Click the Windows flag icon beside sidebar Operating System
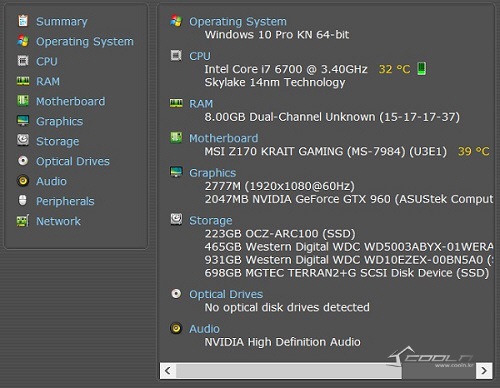 [x=23, y=41]
